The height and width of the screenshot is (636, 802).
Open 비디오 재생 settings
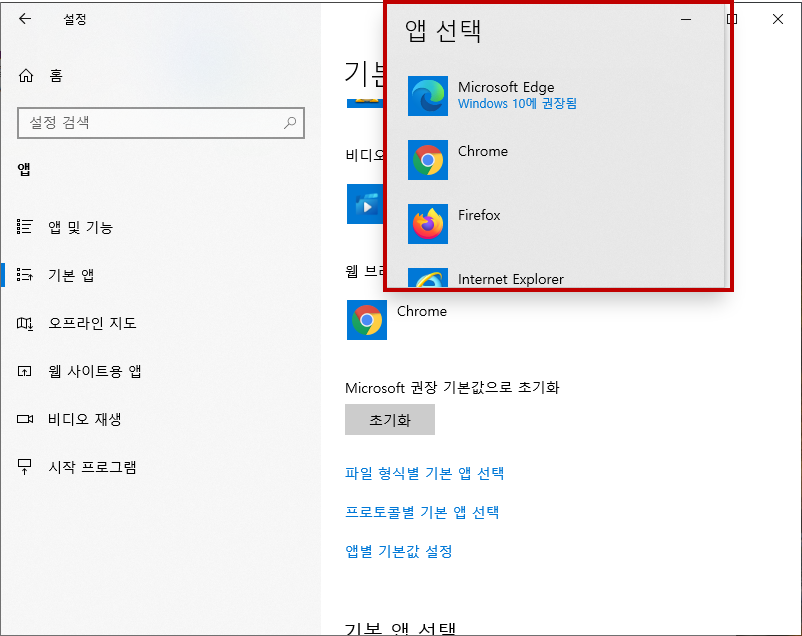pos(84,419)
